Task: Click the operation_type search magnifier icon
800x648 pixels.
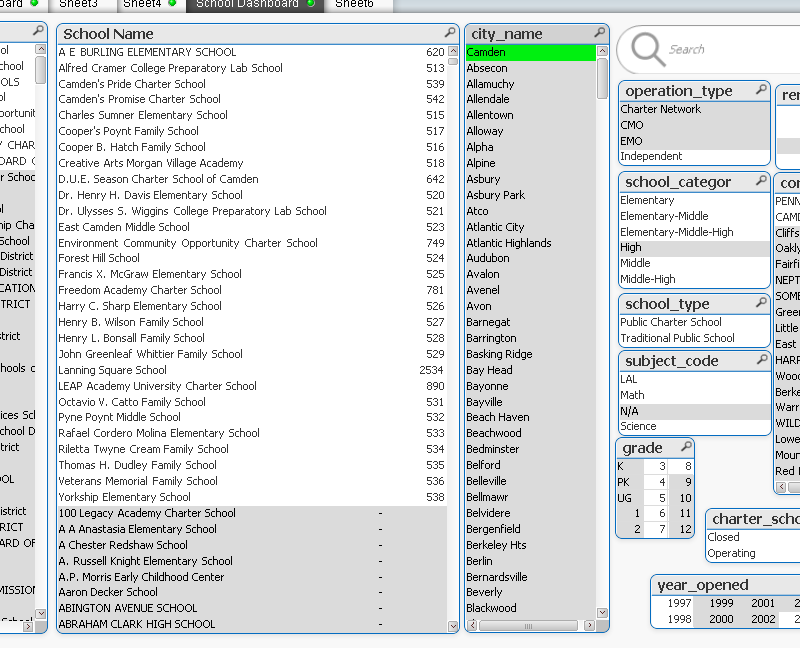Action: pyautogui.click(x=760, y=91)
